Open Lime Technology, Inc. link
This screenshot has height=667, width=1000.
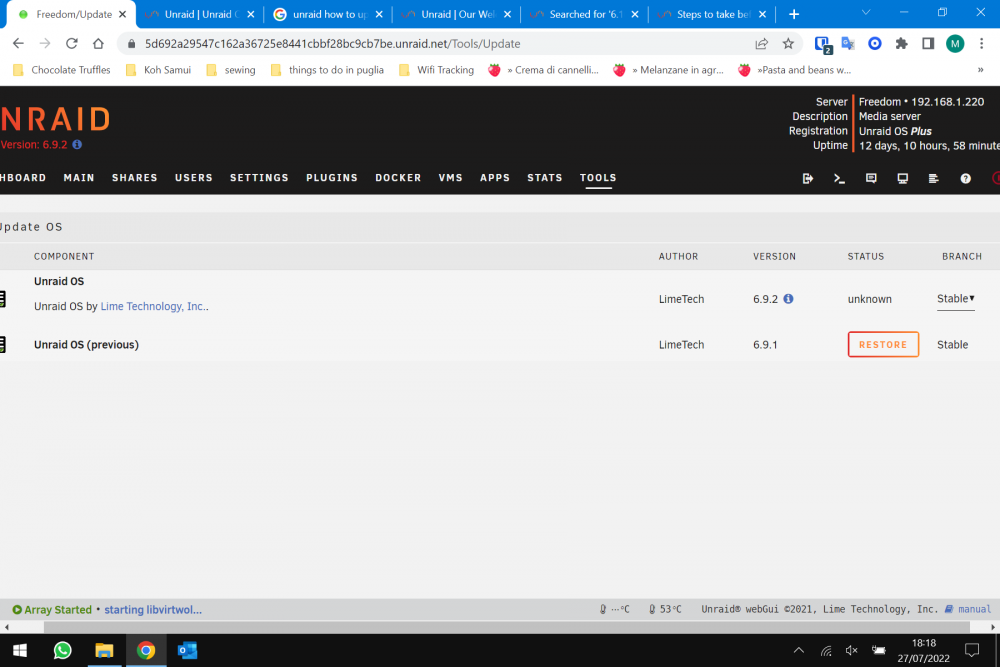(153, 306)
